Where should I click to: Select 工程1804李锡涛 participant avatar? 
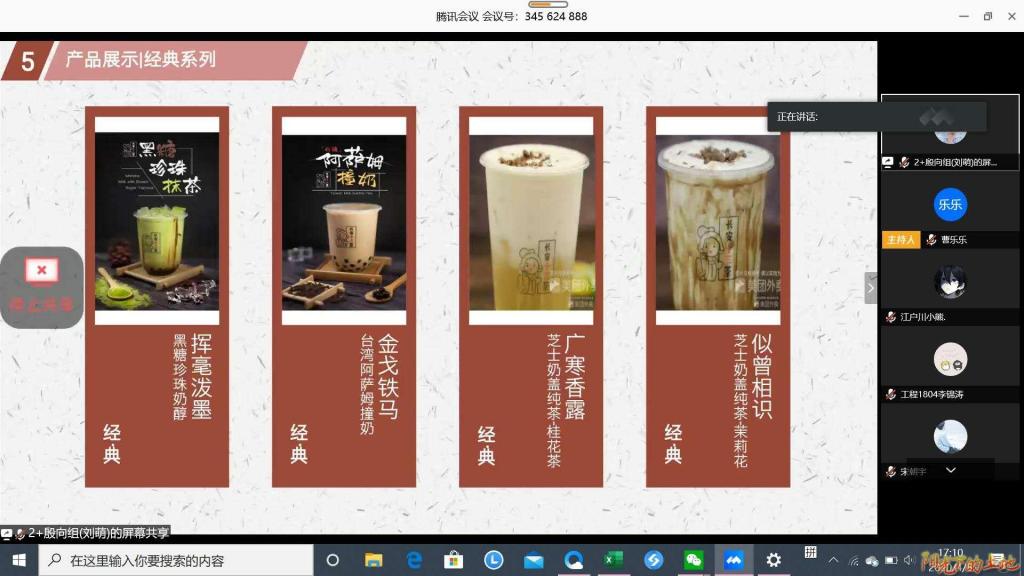tap(950, 358)
